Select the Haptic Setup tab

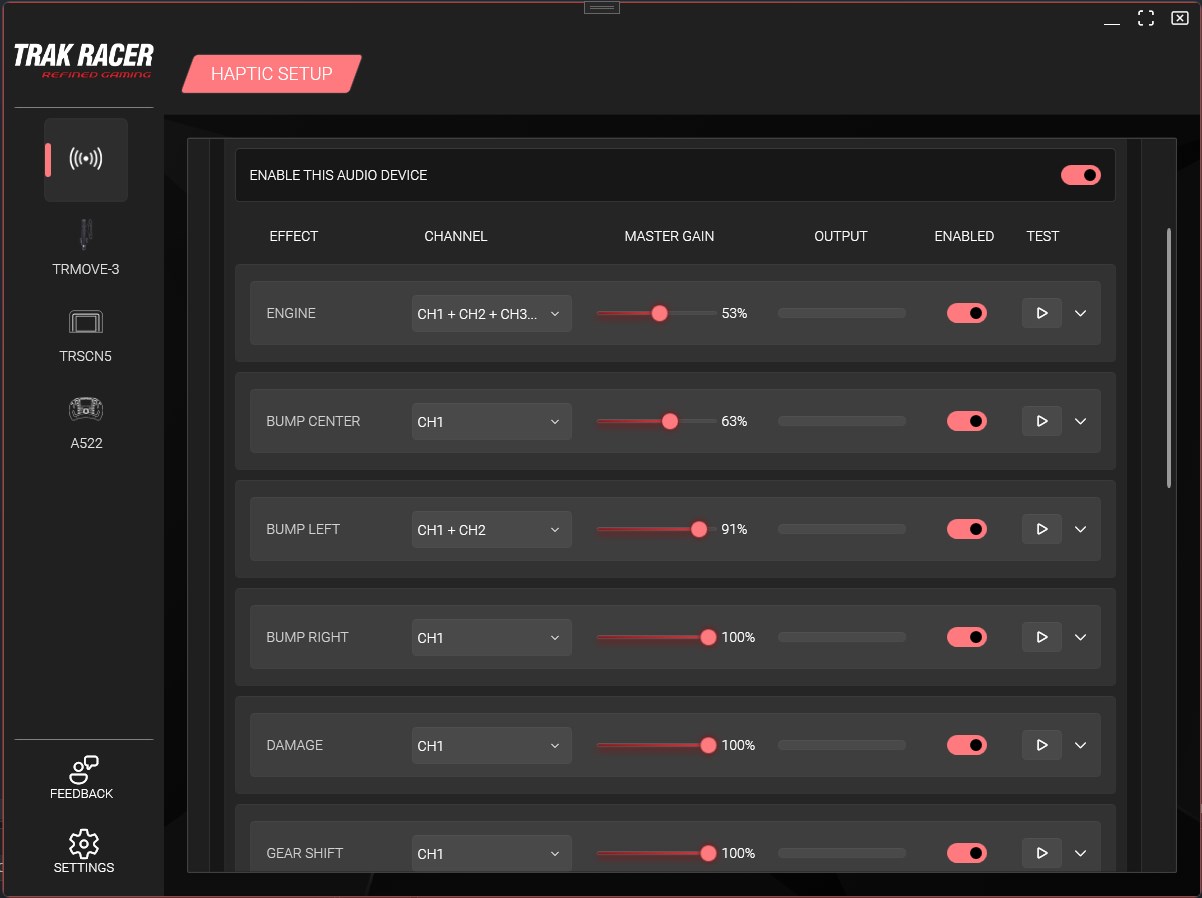(271, 74)
